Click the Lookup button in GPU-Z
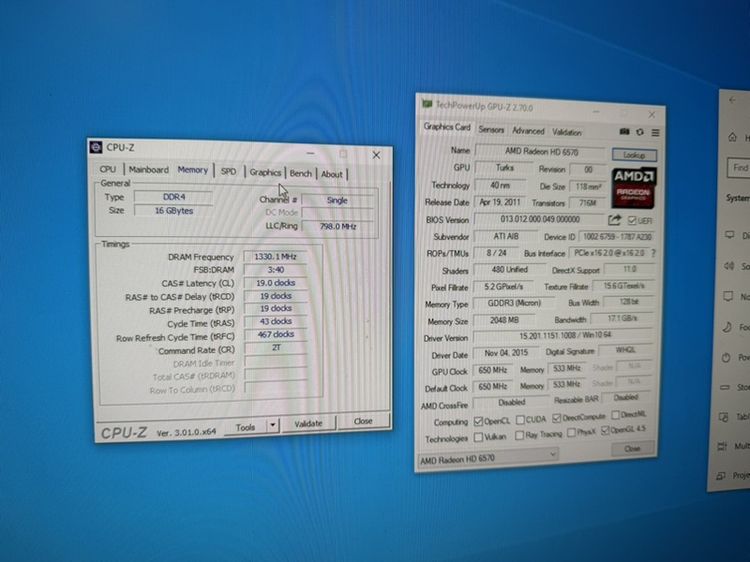Viewport: 750px width, 562px height. click(634, 155)
